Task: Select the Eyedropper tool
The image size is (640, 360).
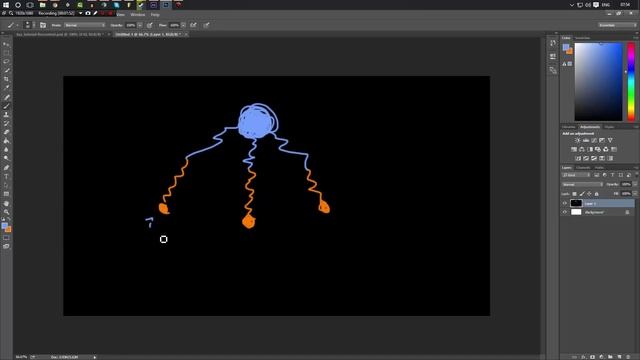Action: pos(6,87)
